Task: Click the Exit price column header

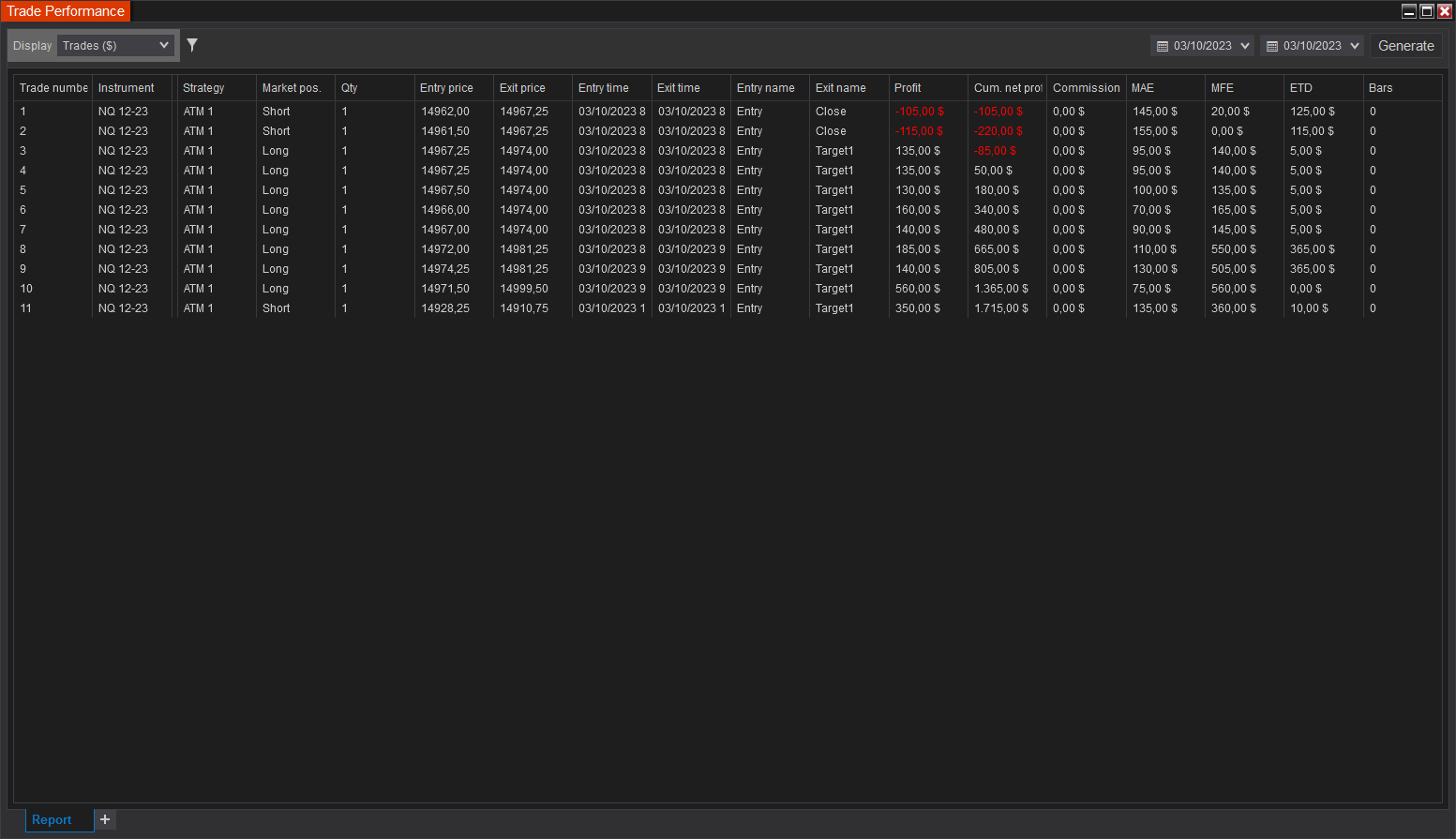Action: [522, 88]
